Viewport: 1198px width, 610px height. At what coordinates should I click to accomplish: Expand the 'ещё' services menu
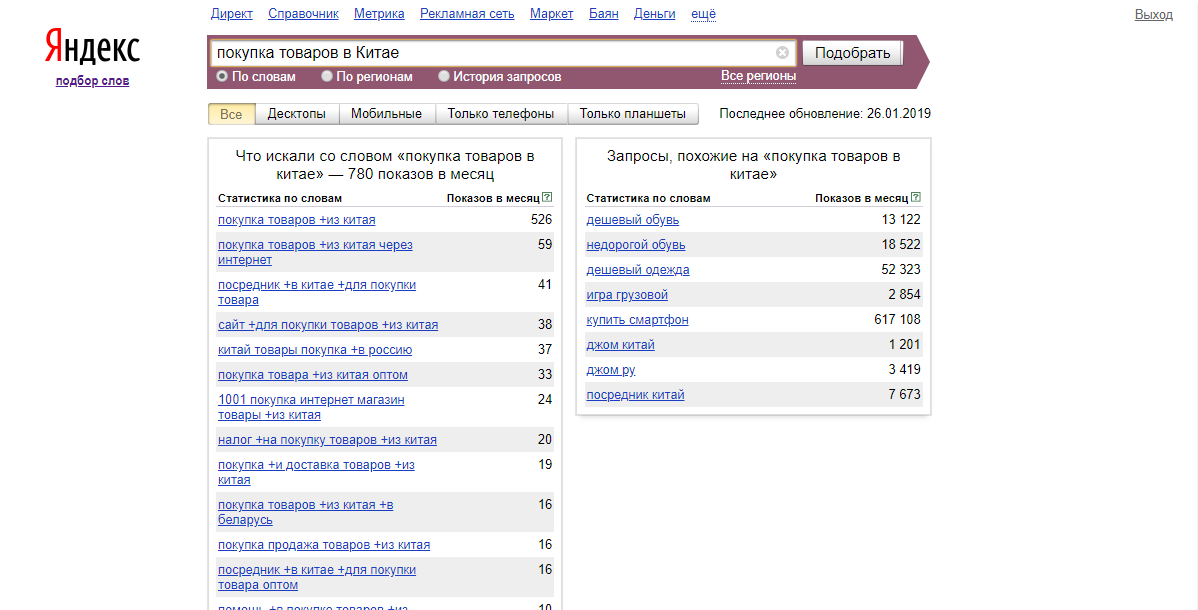[x=704, y=14]
